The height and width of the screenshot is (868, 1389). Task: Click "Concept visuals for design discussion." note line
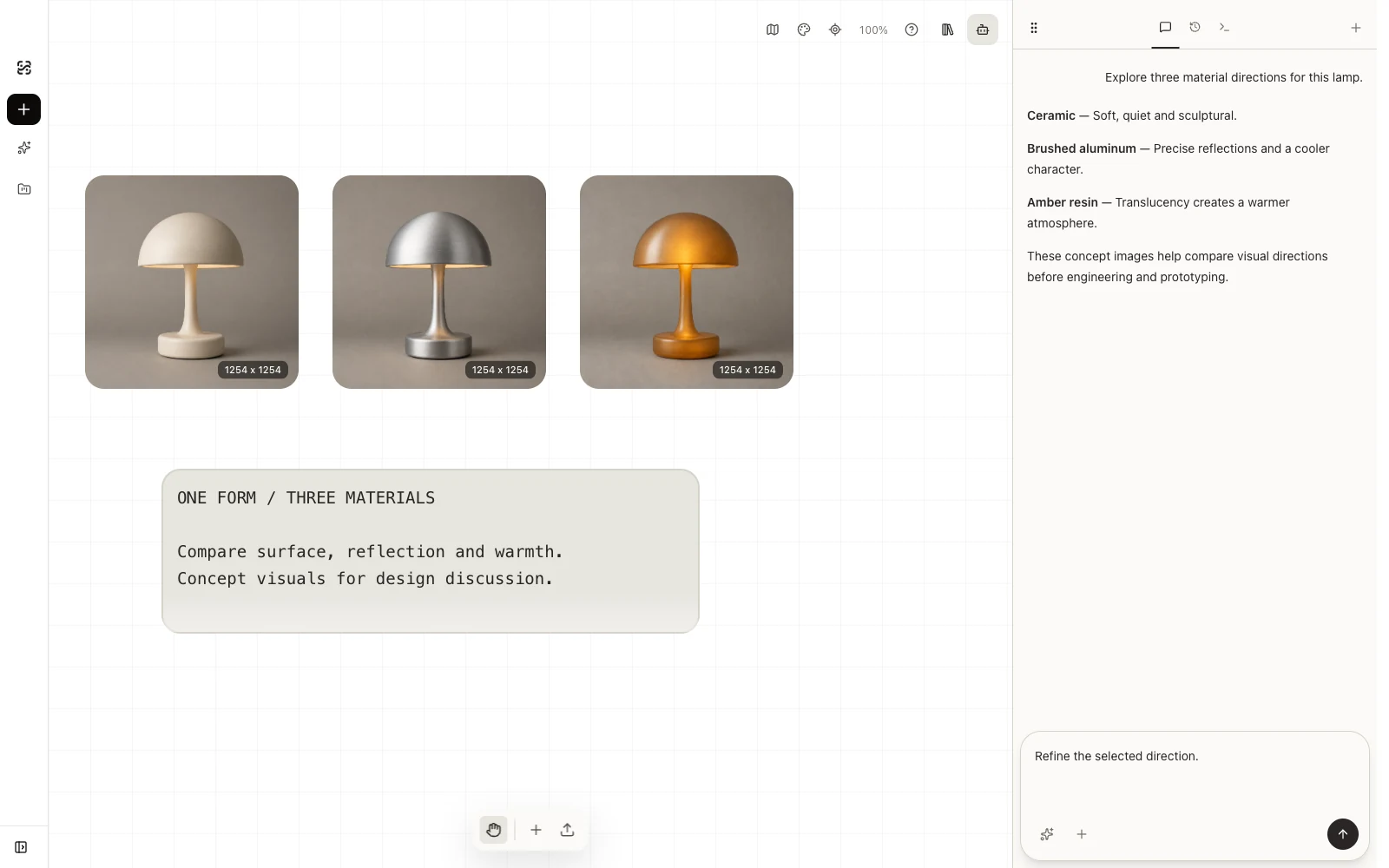point(365,579)
